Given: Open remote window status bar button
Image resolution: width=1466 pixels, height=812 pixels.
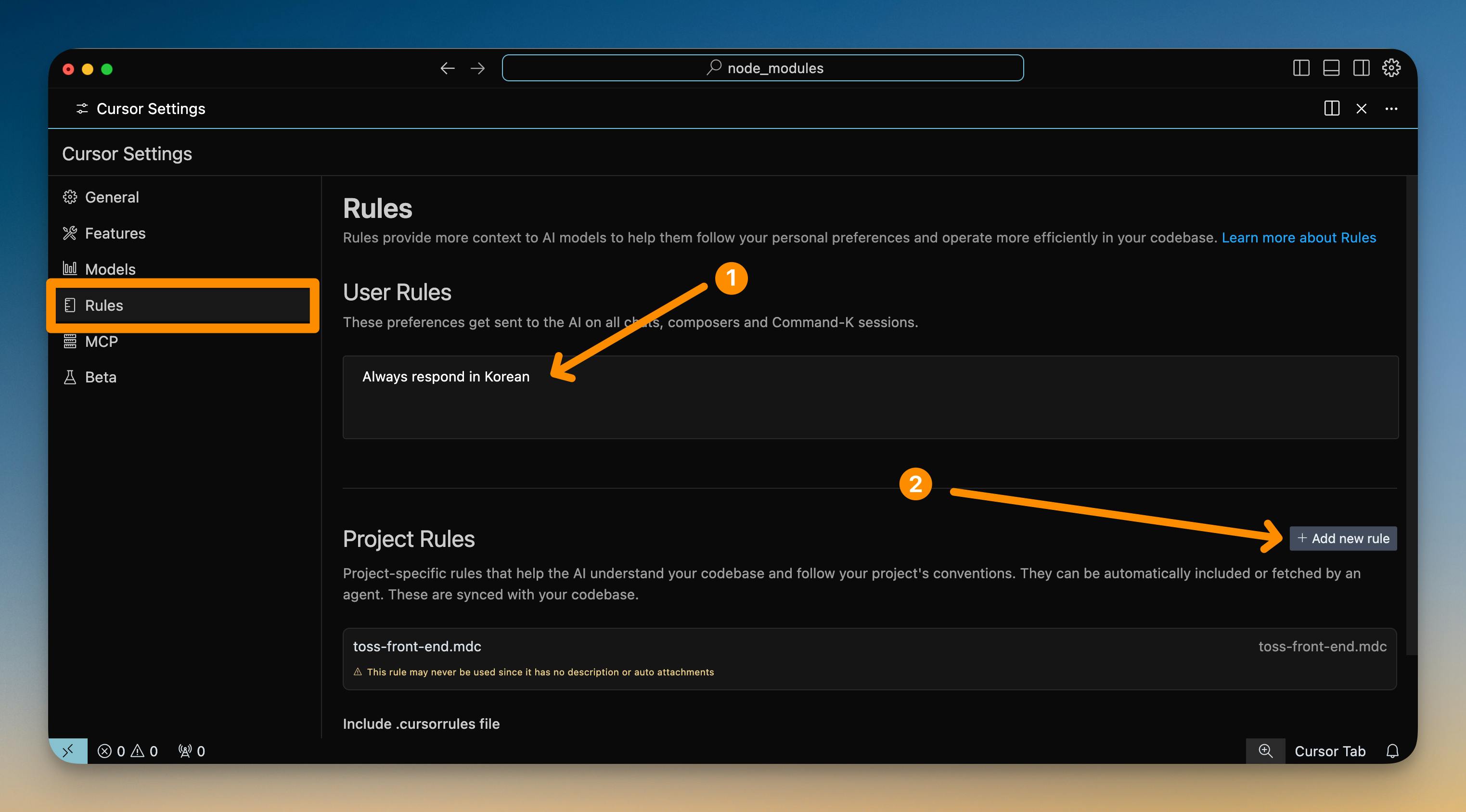Looking at the screenshot, I should tap(68, 751).
